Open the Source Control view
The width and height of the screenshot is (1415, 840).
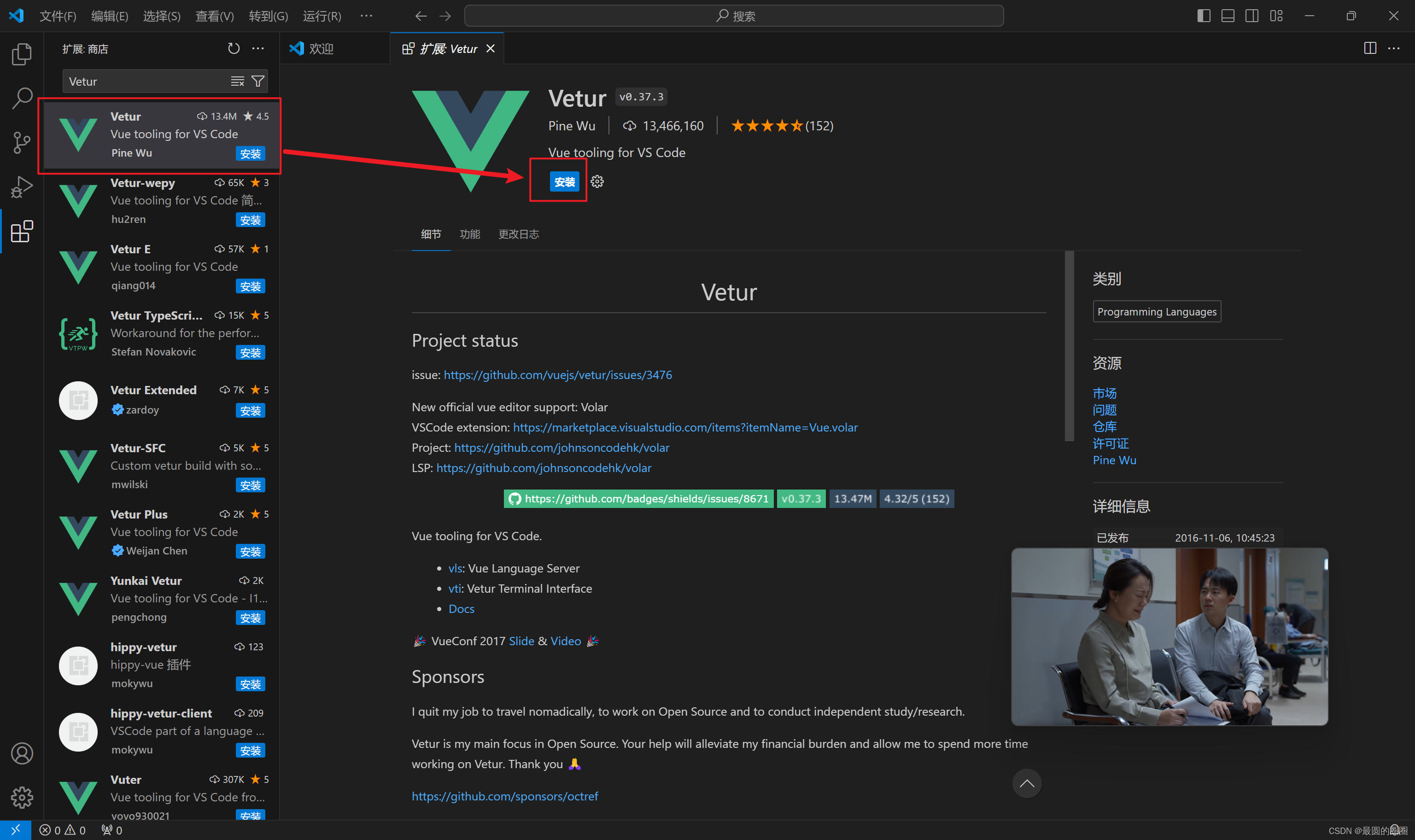pyautogui.click(x=22, y=143)
